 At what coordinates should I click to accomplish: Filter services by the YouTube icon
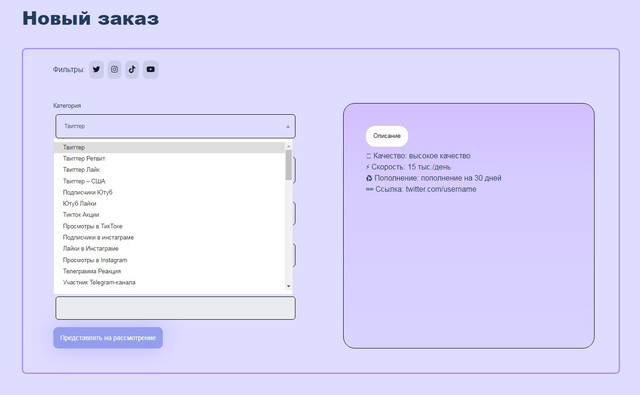(151, 69)
